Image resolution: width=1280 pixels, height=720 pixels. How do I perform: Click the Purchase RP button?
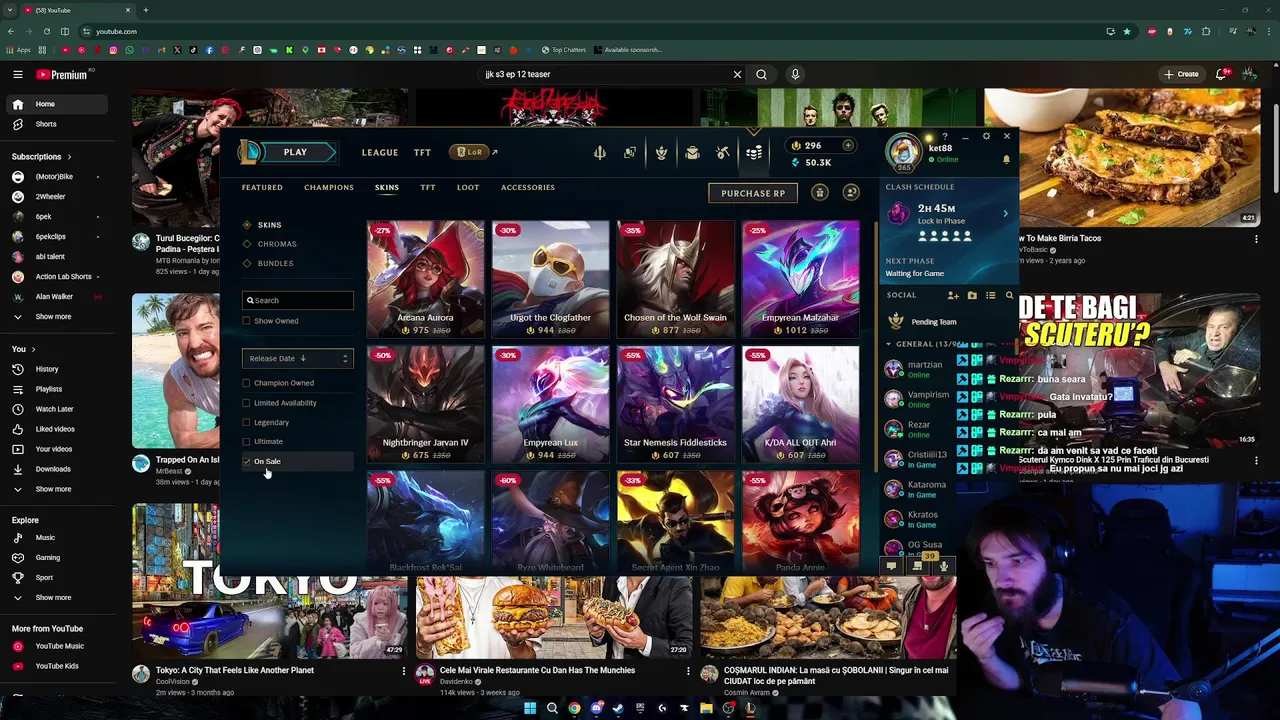tap(753, 193)
